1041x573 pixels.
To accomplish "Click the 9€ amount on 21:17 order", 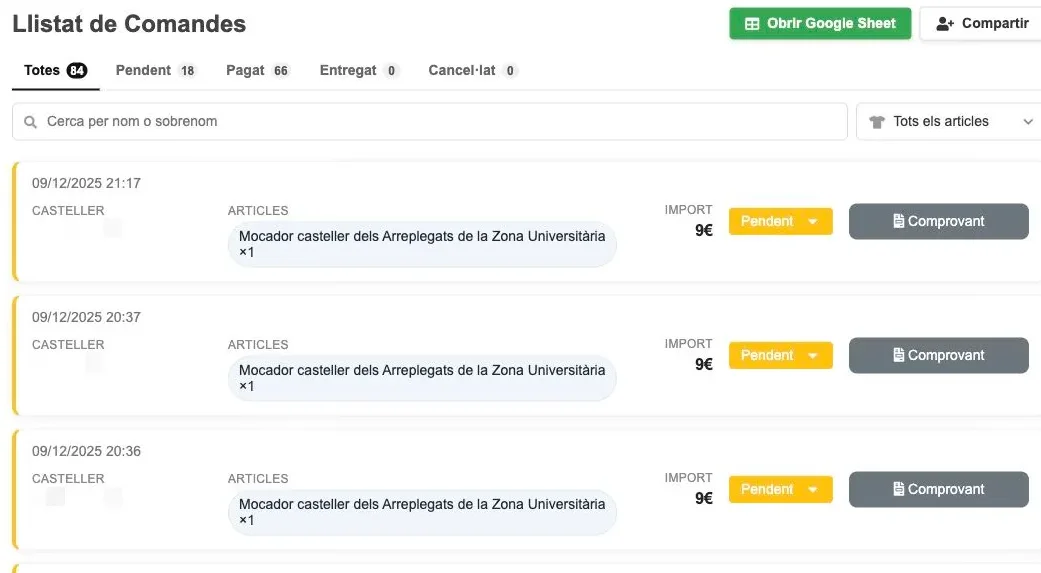I will click(x=704, y=230).
